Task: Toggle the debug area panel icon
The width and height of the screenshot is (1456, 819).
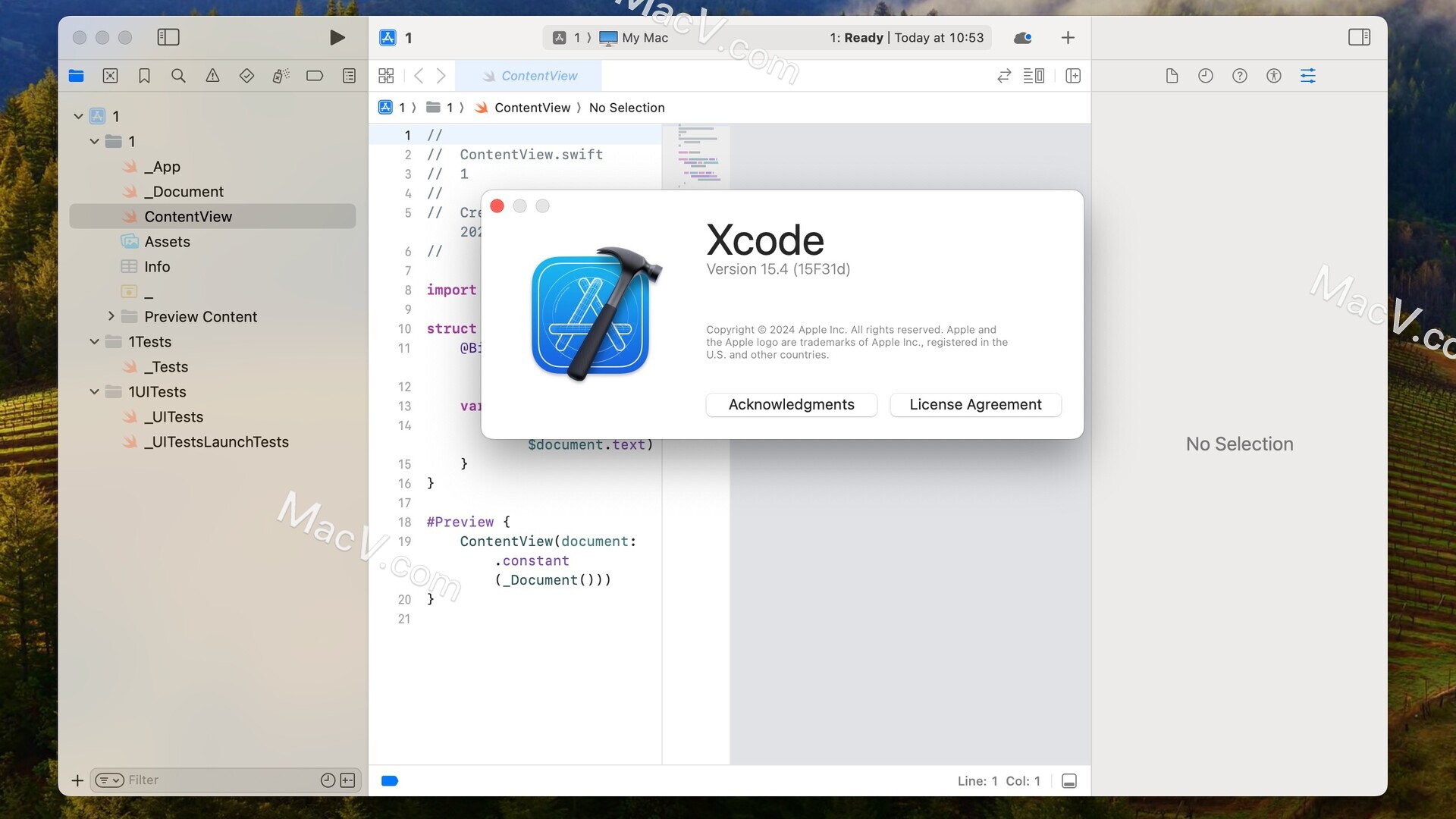Action: [x=1069, y=781]
